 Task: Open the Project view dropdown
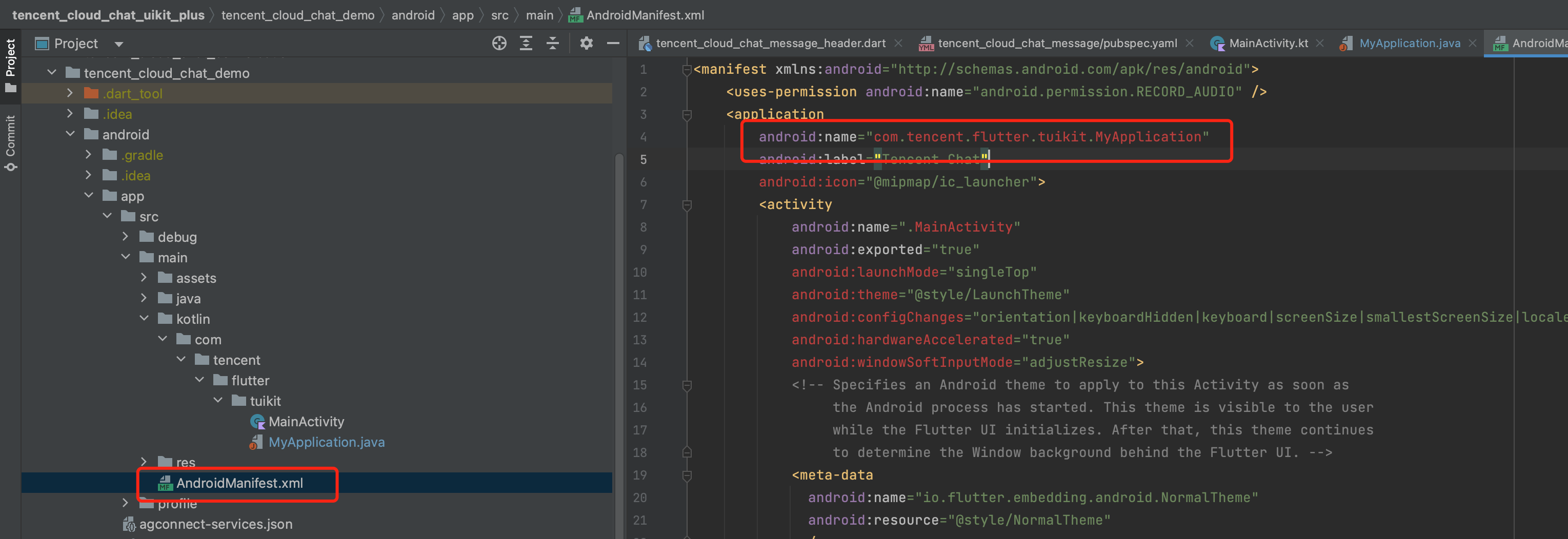pyautogui.click(x=118, y=44)
